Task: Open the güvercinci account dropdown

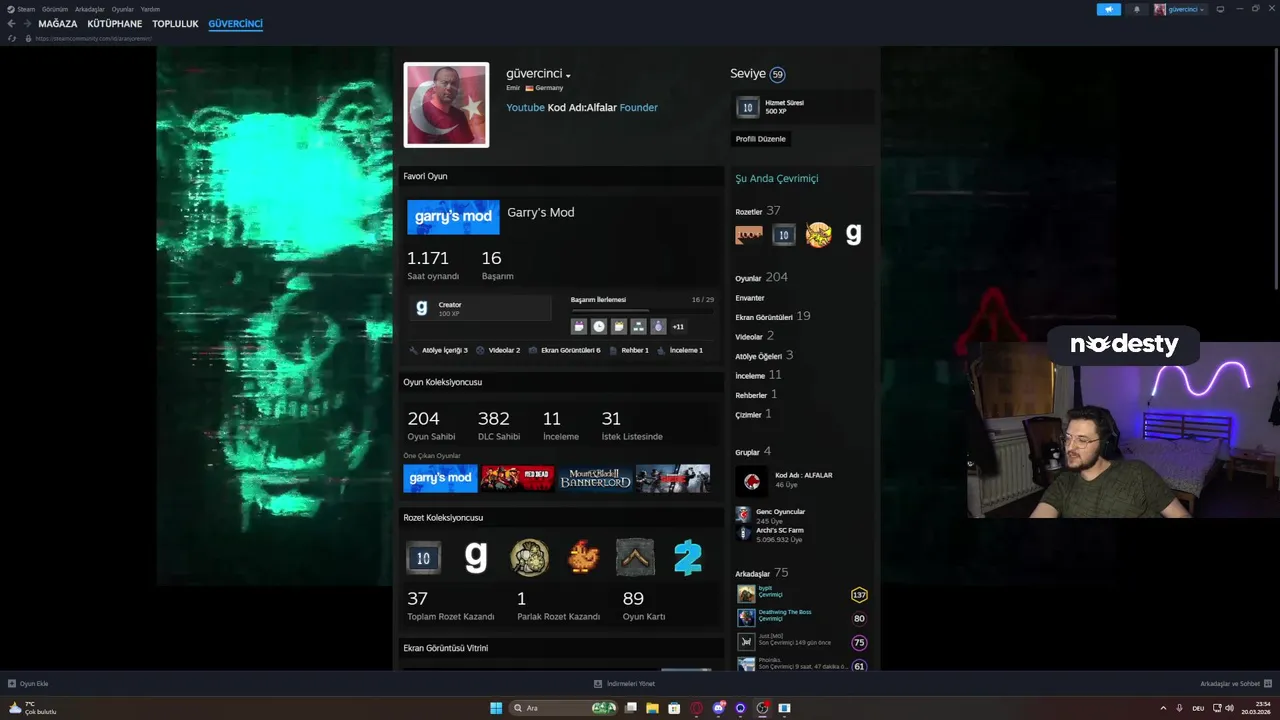Action: (x=1180, y=9)
